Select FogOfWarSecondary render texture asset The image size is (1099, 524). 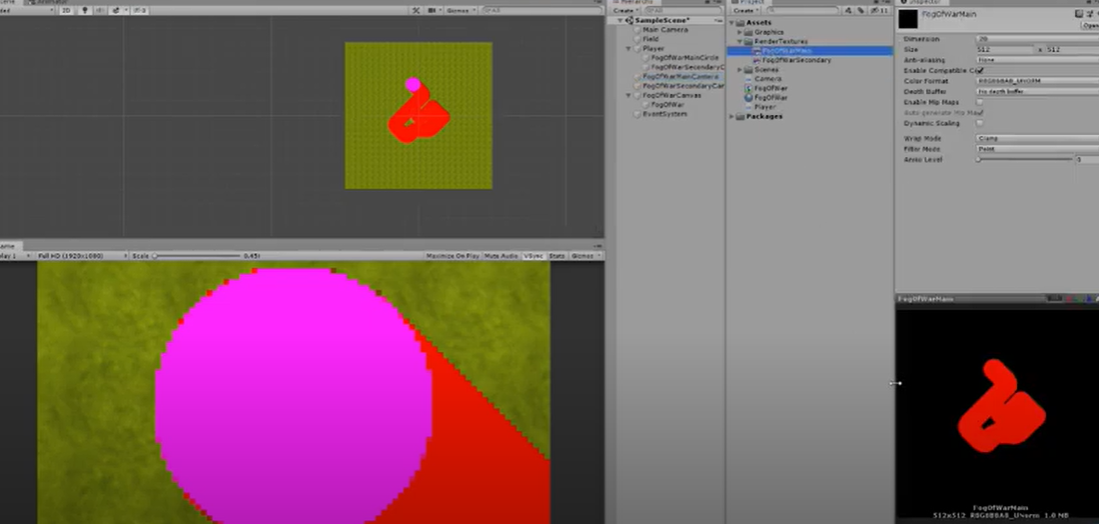tap(796, 60)
